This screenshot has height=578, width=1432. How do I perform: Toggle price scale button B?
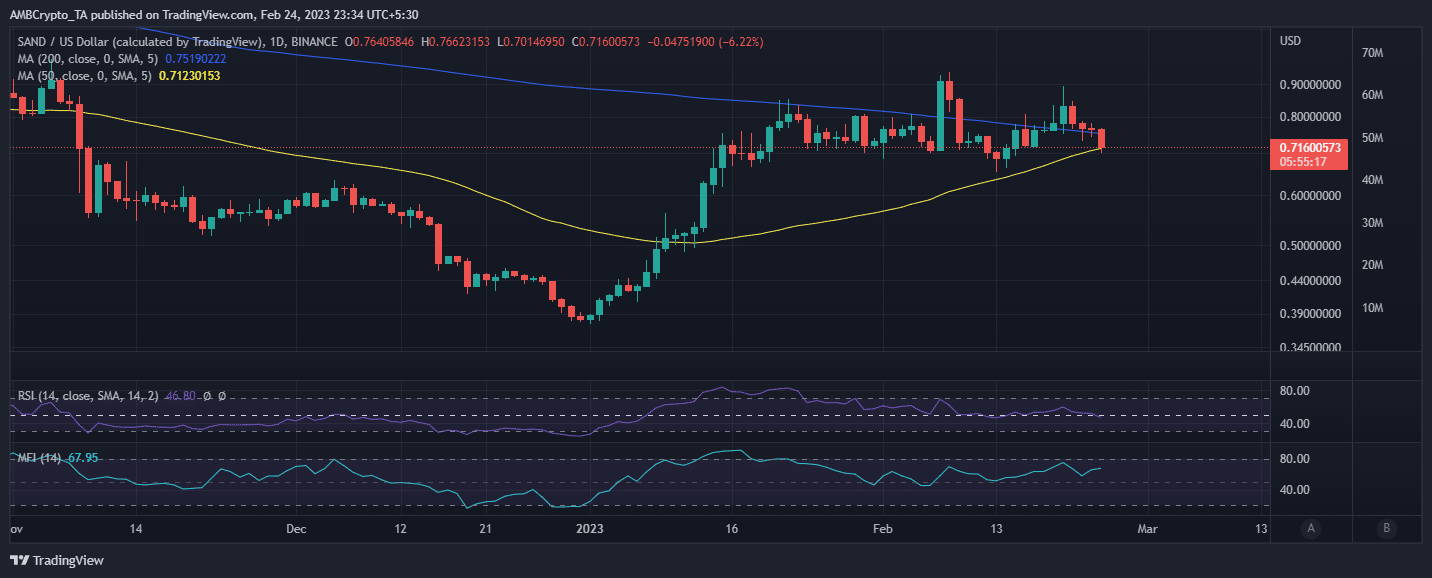point(1385,529)
